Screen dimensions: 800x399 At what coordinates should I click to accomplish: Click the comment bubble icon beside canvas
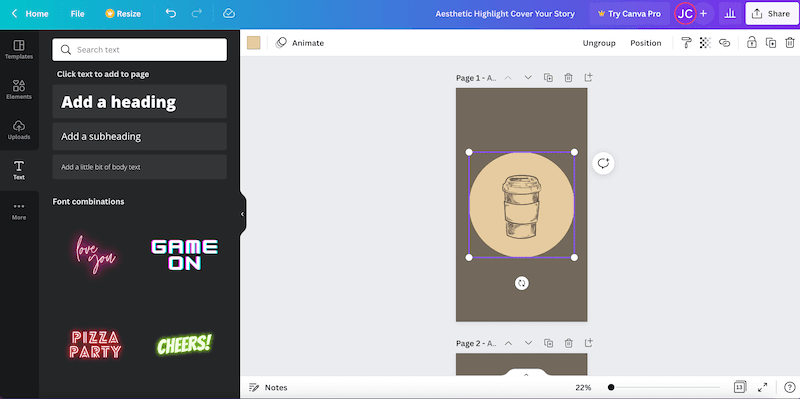click(604, 163)
